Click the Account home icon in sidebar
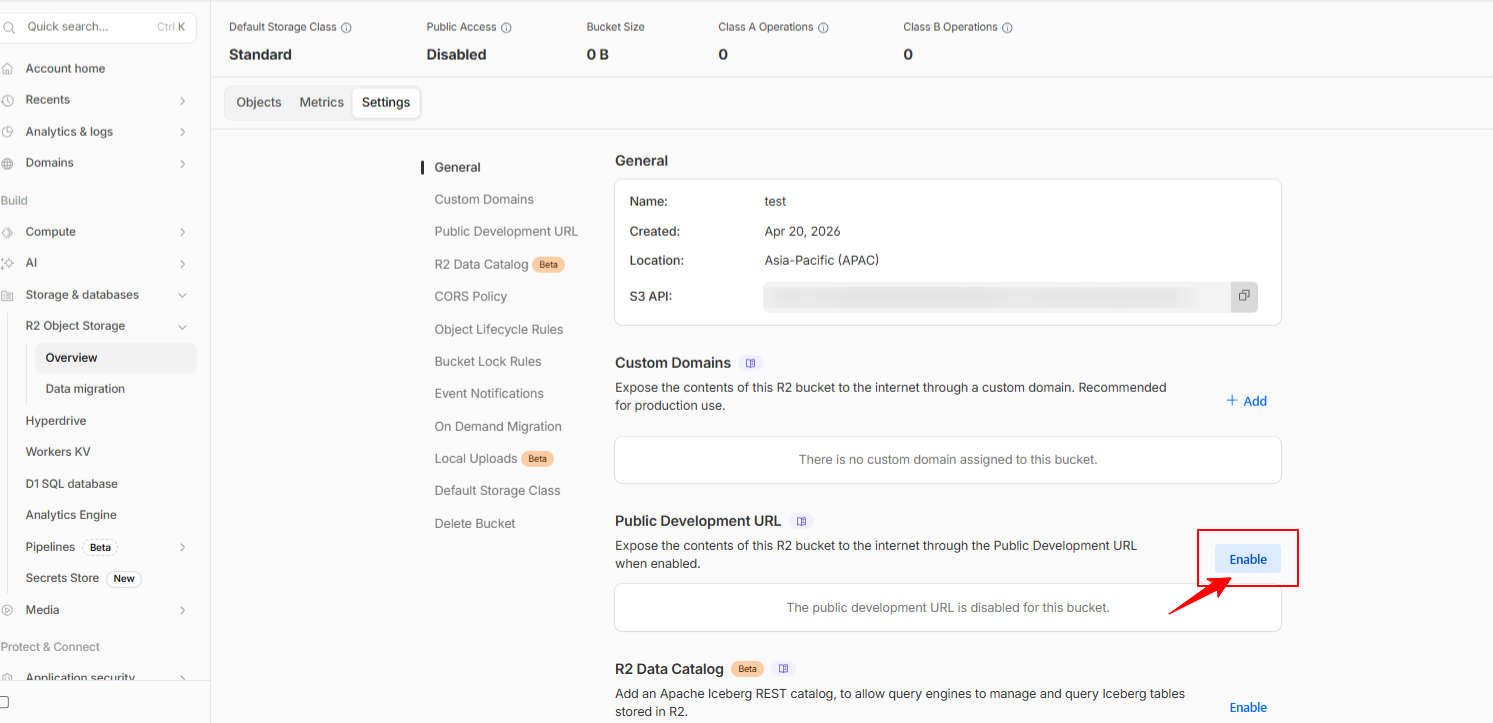This screenshot has width=1493, height=723. click(x=8, y=69)
